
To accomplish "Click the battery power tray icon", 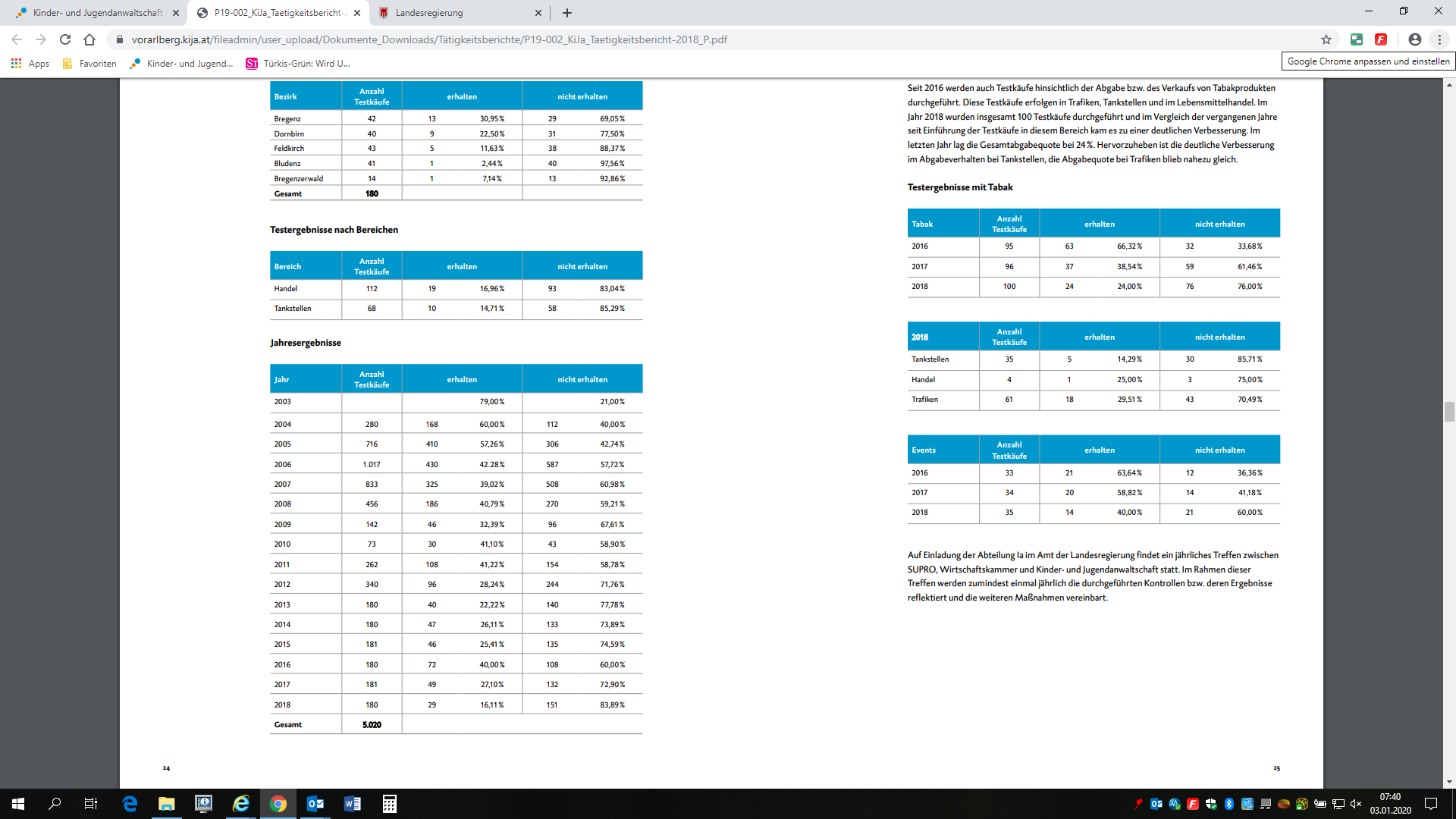I will [1319, 804].
